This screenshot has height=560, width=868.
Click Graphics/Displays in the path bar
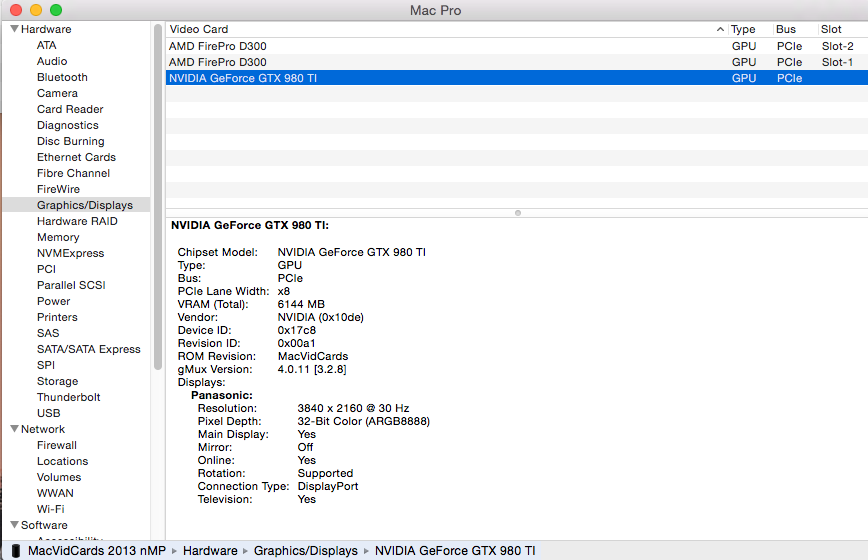306,551
